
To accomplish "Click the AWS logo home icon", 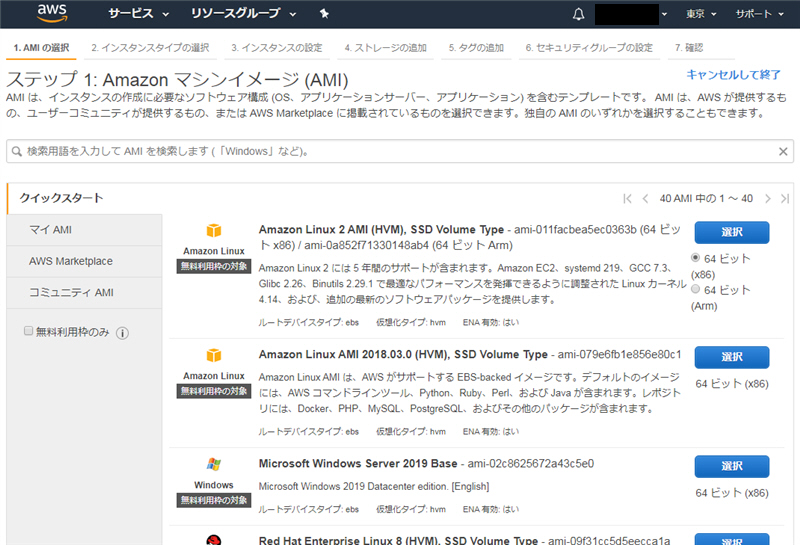I will coord(52,14).
